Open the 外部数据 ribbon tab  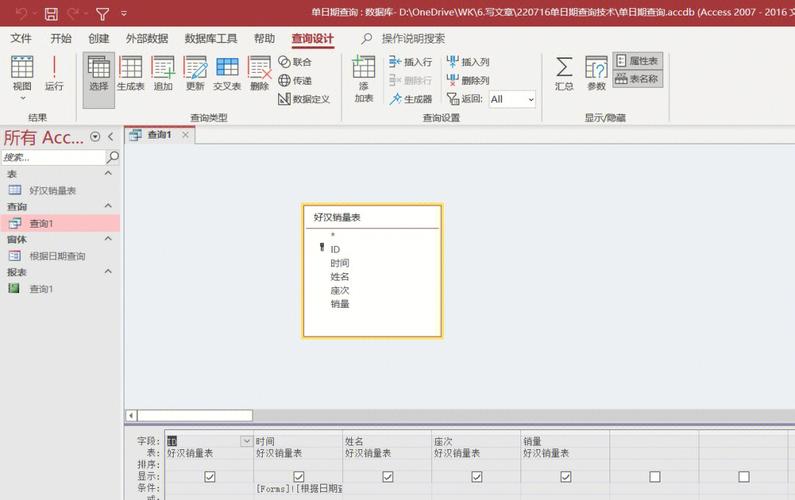(x=147, y=39)
